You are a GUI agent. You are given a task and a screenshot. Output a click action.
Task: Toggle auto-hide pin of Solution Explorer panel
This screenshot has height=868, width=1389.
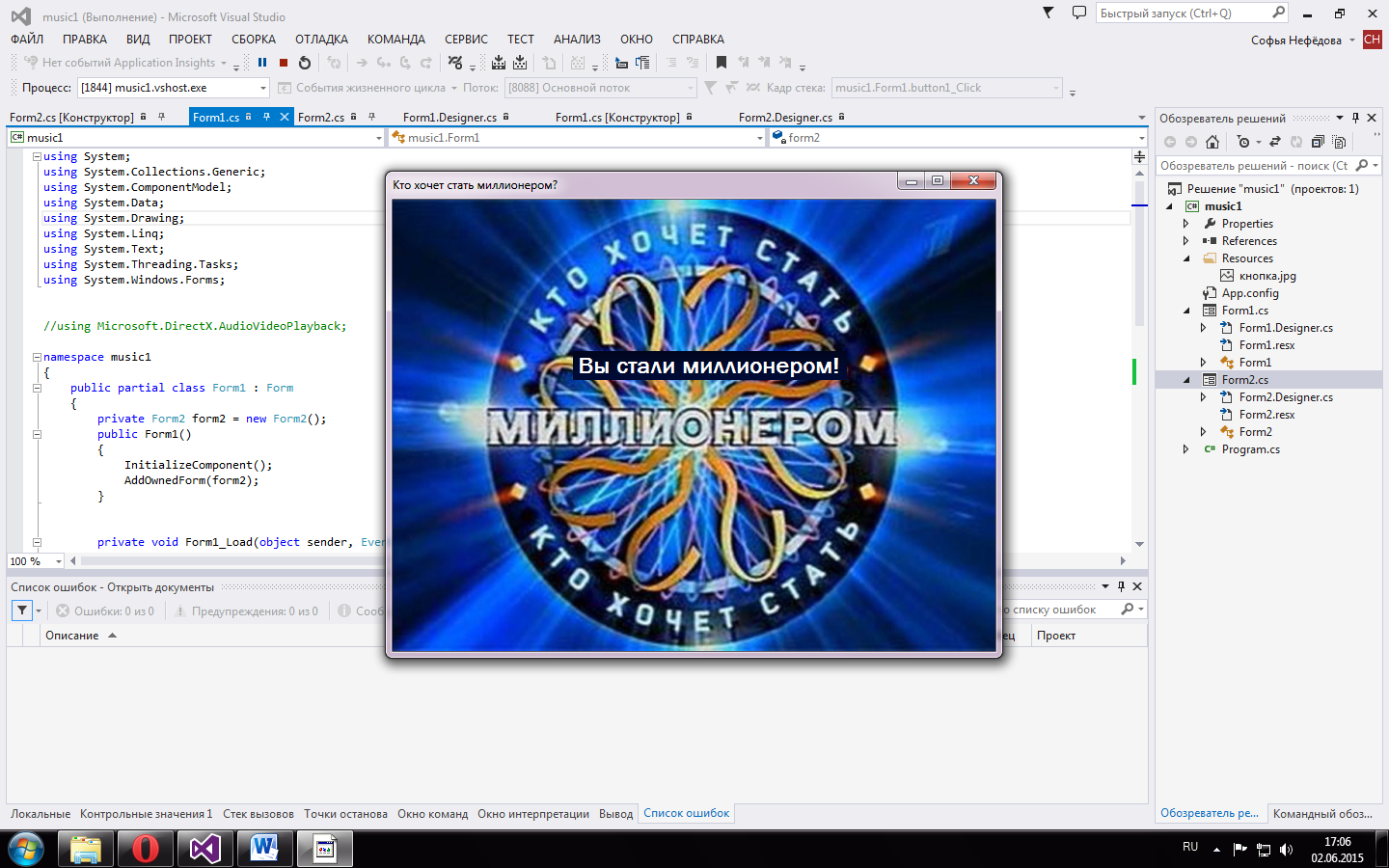[x=1355, y=118]
